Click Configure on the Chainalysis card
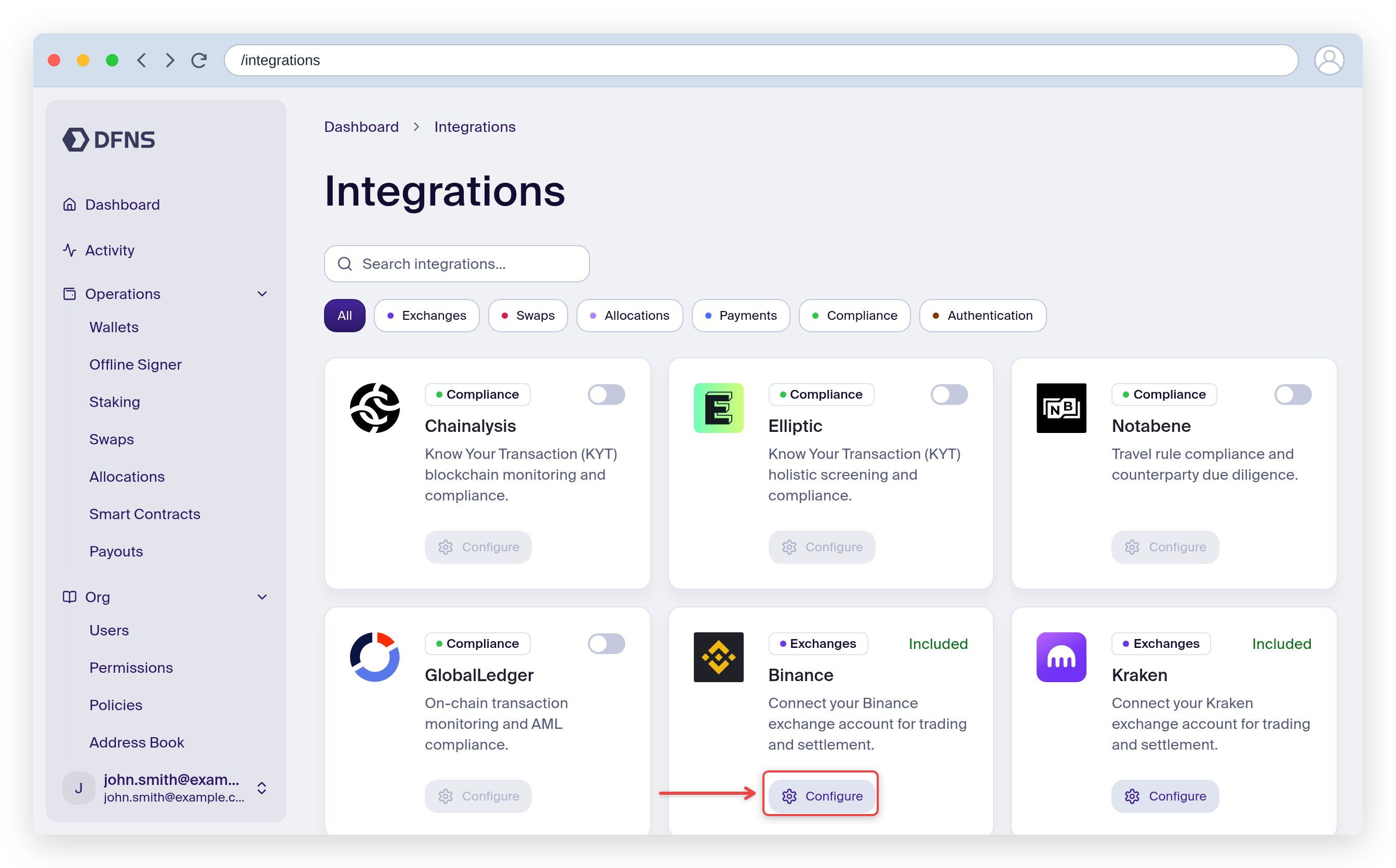The height and width of the screenshot is (868, 1396). pos(478,547)
